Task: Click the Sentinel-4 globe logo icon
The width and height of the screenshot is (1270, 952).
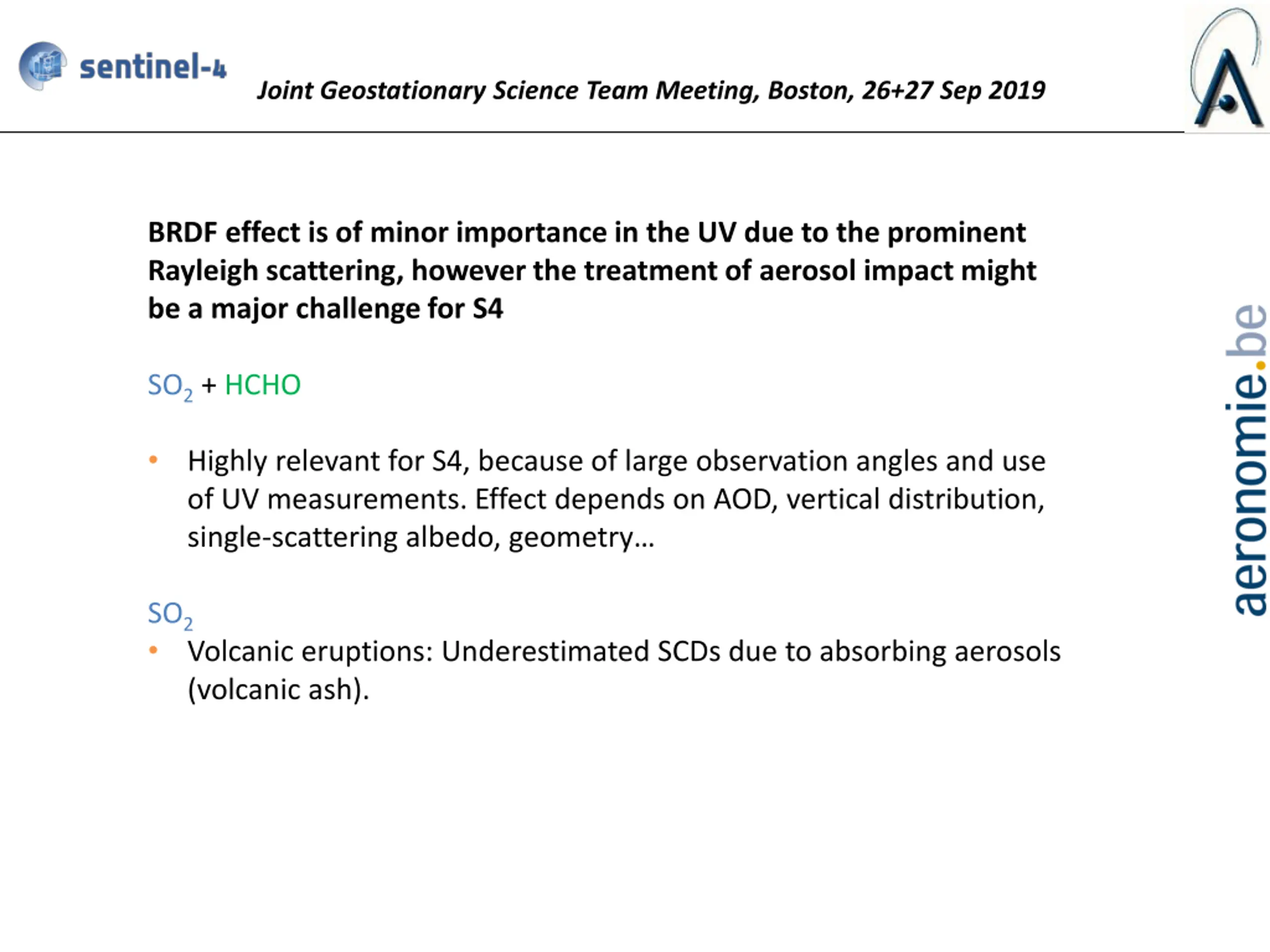Action: [43, 65]
